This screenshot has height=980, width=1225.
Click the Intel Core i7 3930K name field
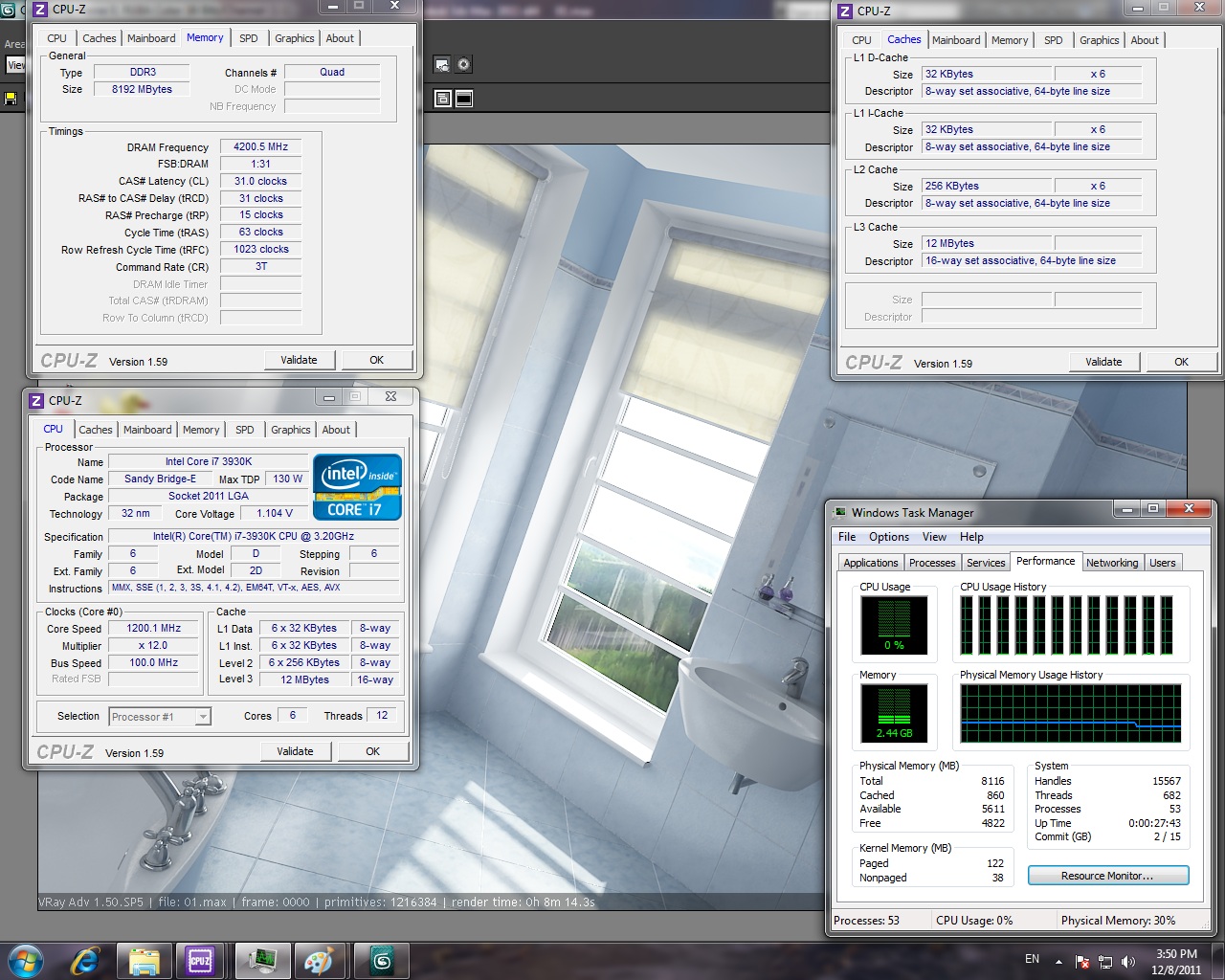pos(209,461)
